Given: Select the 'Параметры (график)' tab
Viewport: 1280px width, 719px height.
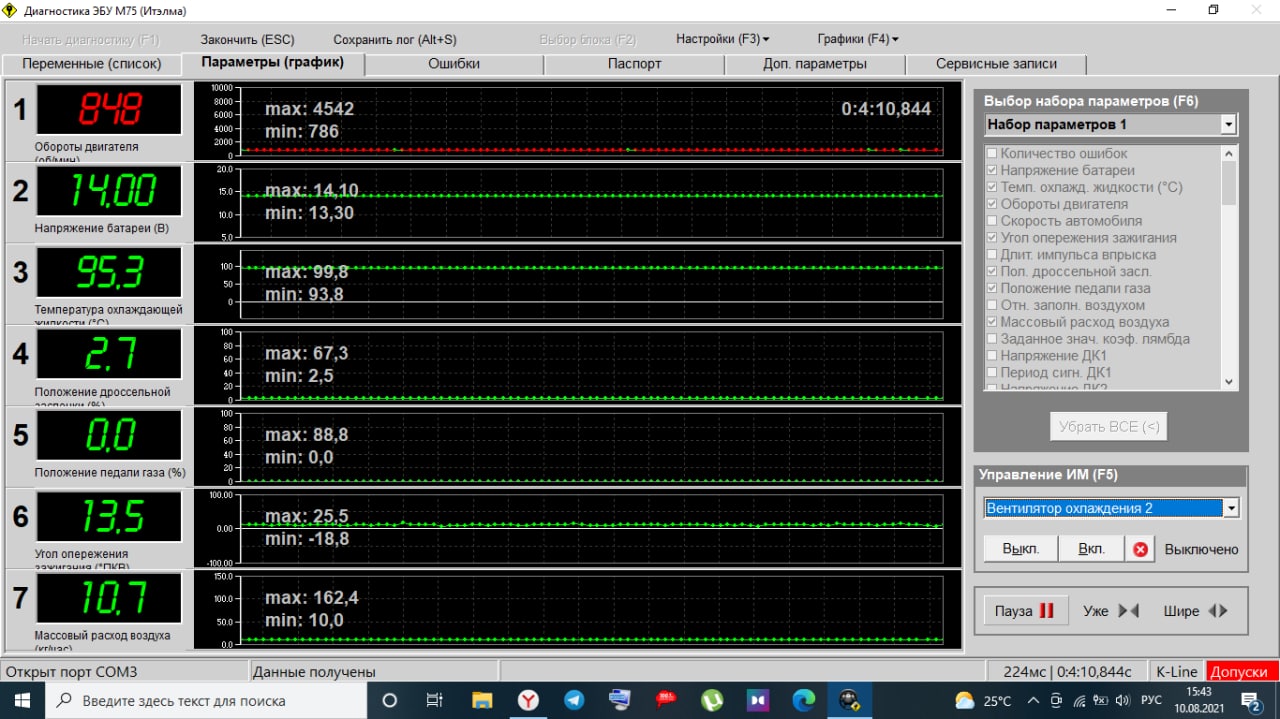Looking at the screenshot, I should [273, 63].
